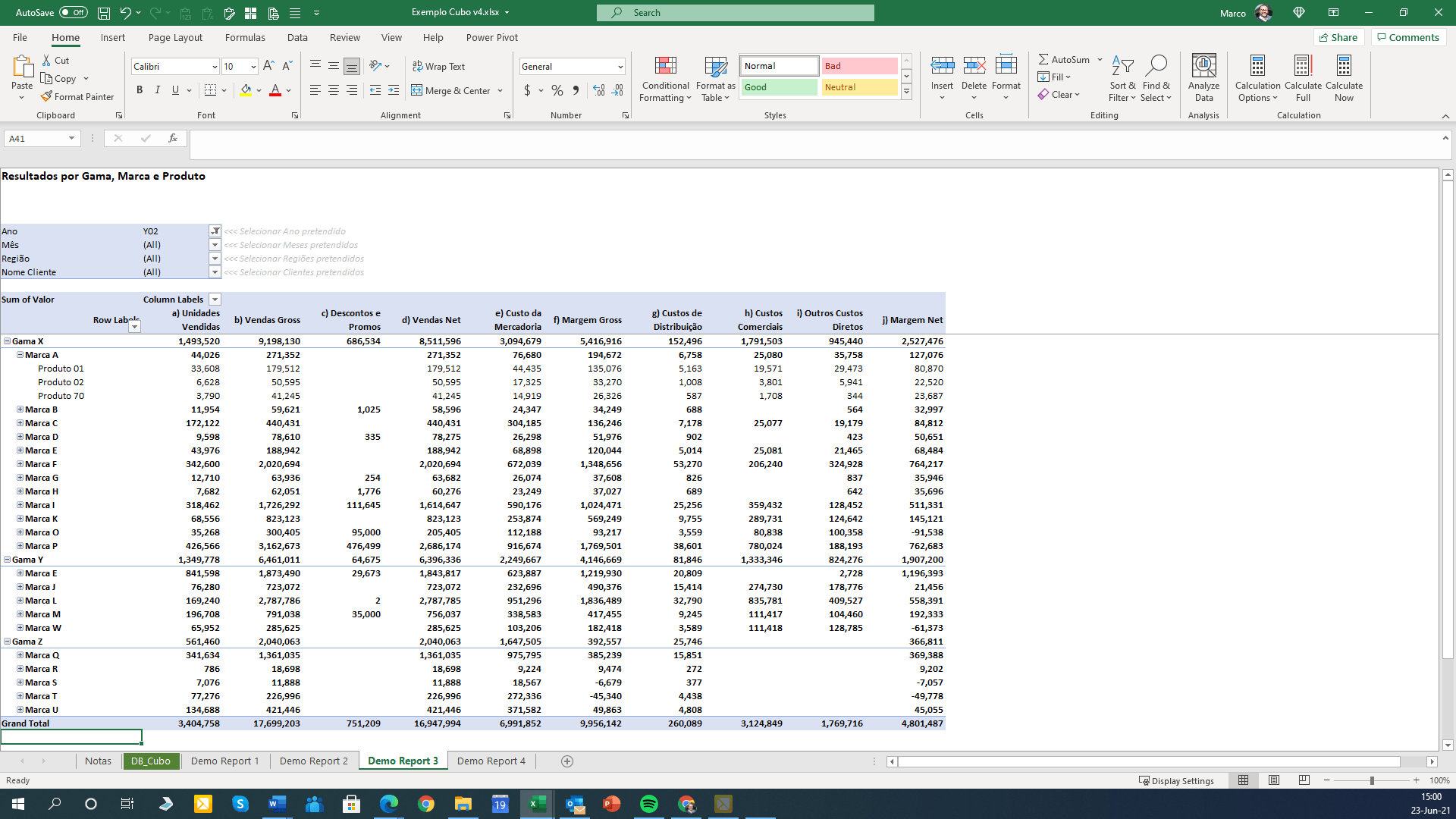This screenshot has width=1456, height=819.
Task: Click inside the Name Box field
Action: coord(36,139)
